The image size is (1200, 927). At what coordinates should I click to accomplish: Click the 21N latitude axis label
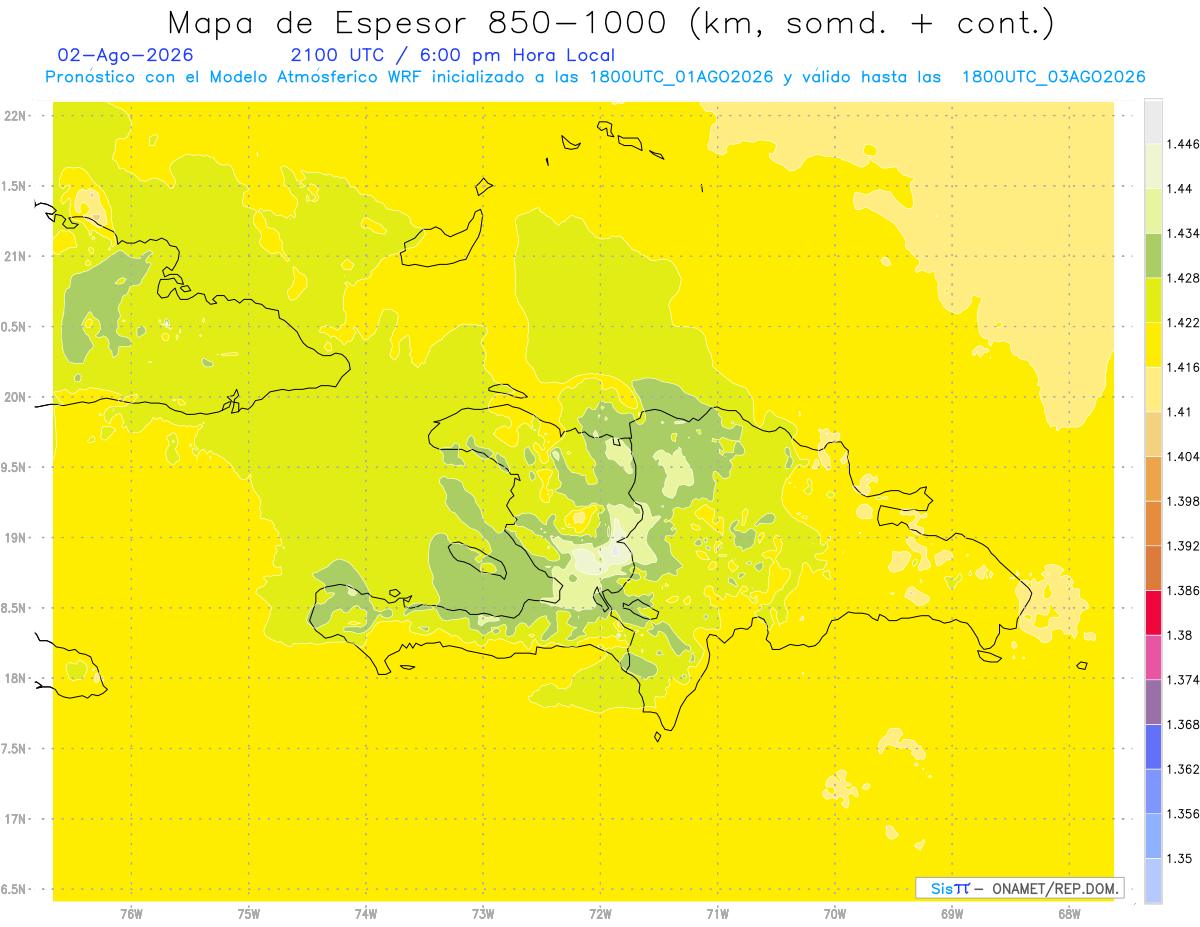(x=16, y=256)
